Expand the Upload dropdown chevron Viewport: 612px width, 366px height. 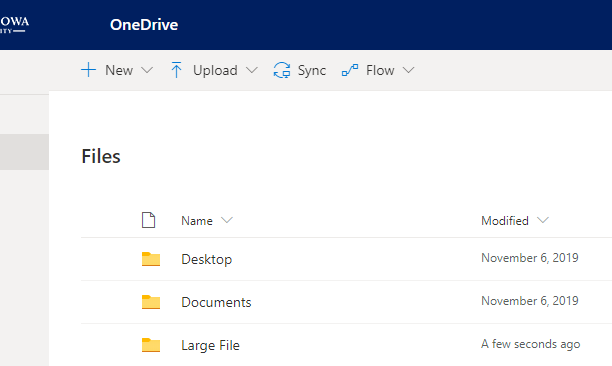click(x=252, y=70)
